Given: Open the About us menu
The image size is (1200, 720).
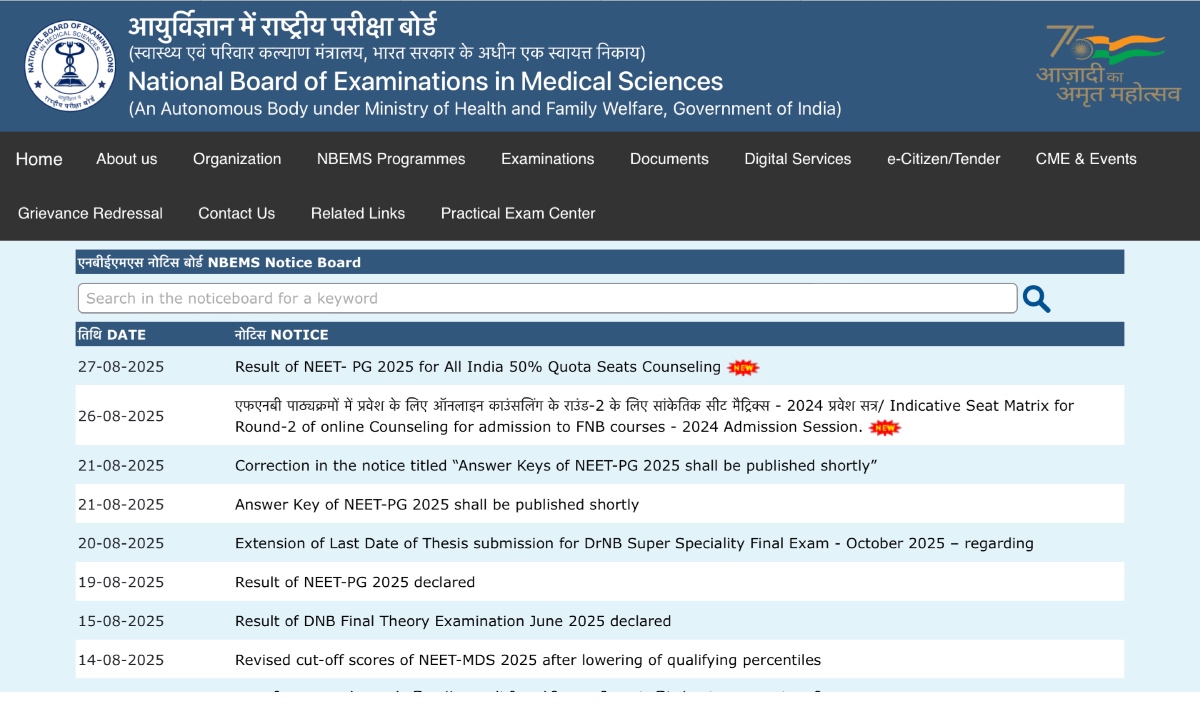Looking at the screenshot, I should (x=127, y=159).
